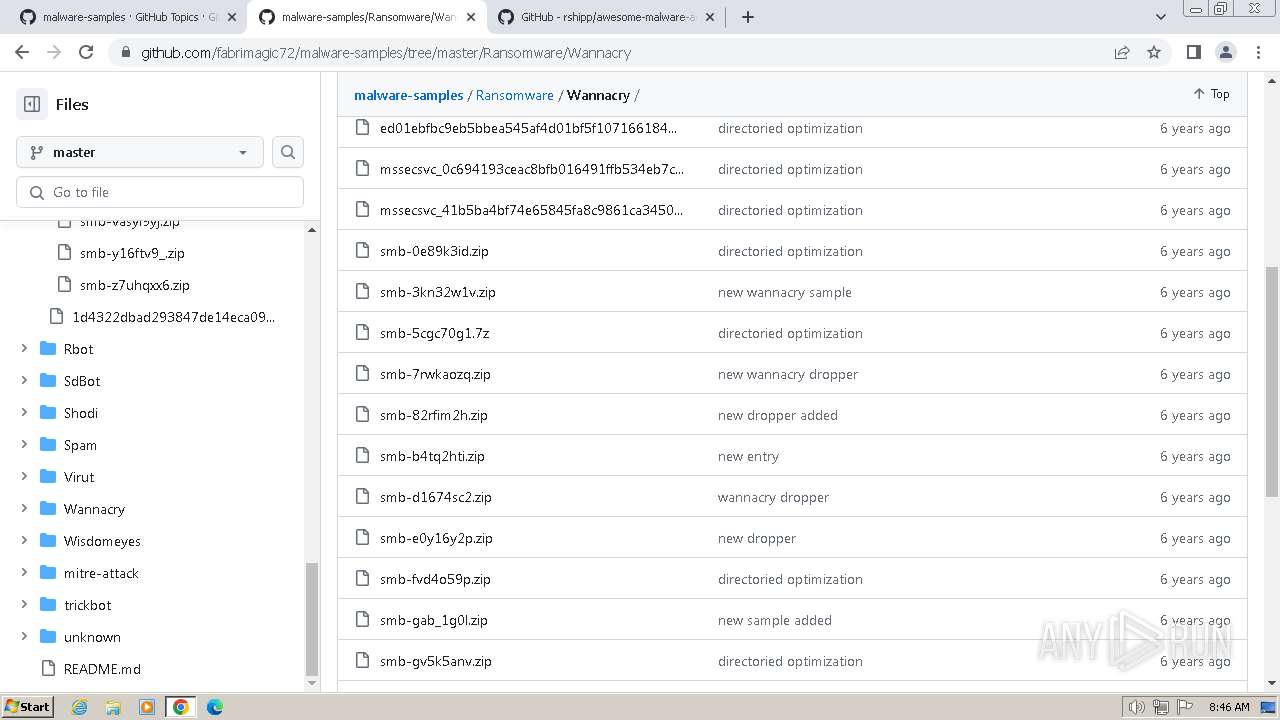
Task: Click the search files magnifier button
Action: tap(288, 152)
